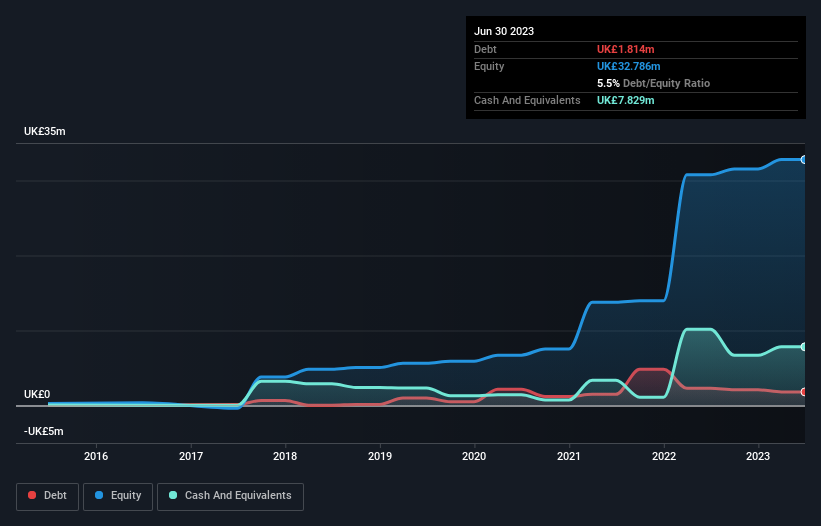The width and height of the screenshot is (821, 526).
Task: Click the 2020 x-axis label
Action: coord(474,456)
